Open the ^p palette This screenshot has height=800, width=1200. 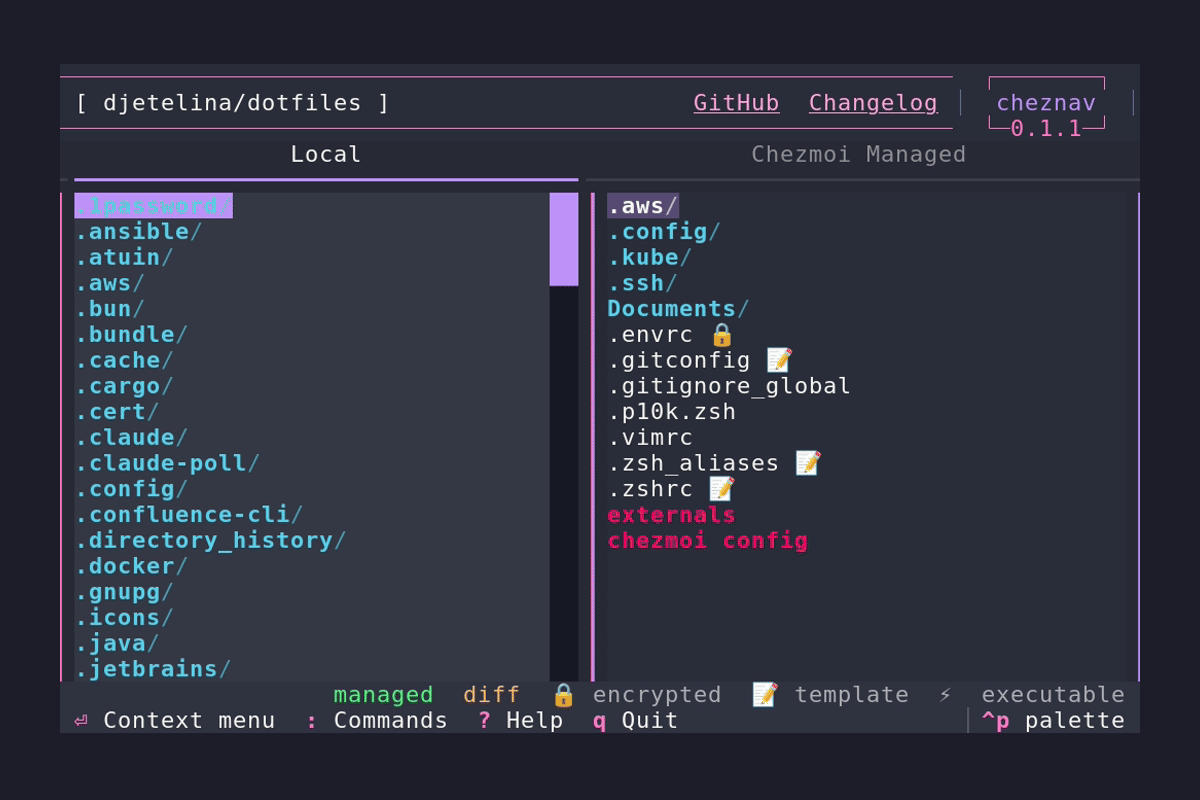[x=1053, y=721]
